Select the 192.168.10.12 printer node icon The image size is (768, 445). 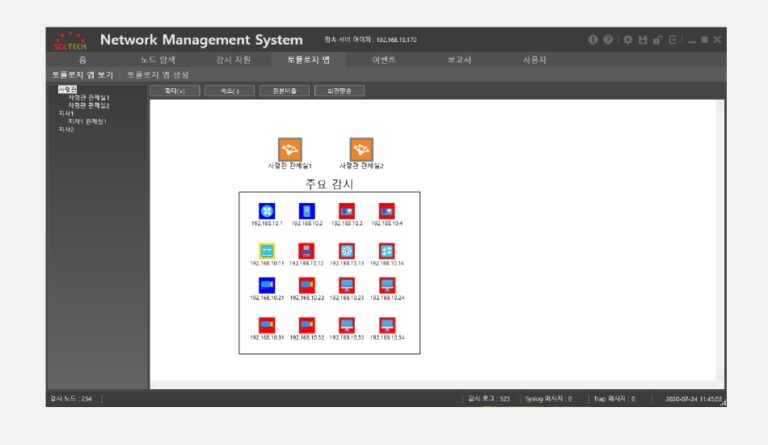tap(307, 250)
